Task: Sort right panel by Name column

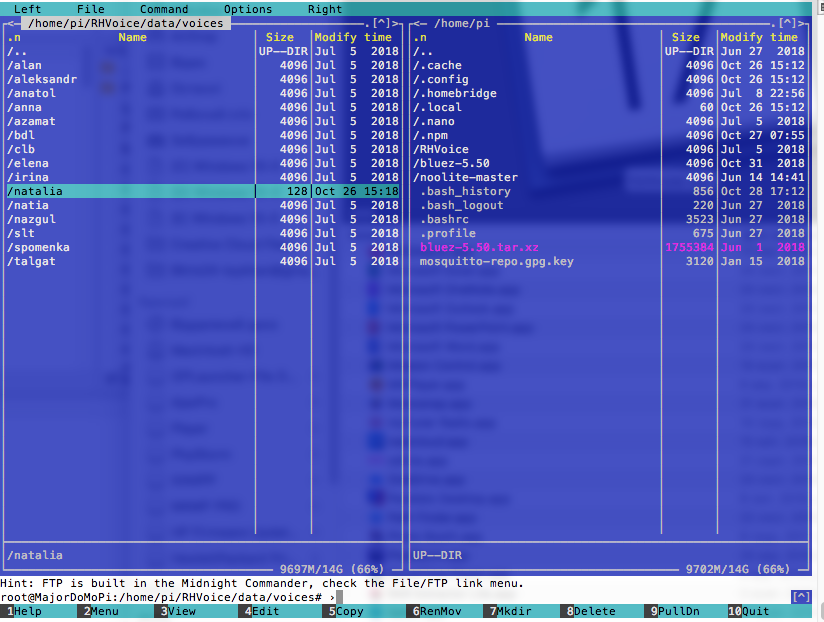Action: point(538,37)
